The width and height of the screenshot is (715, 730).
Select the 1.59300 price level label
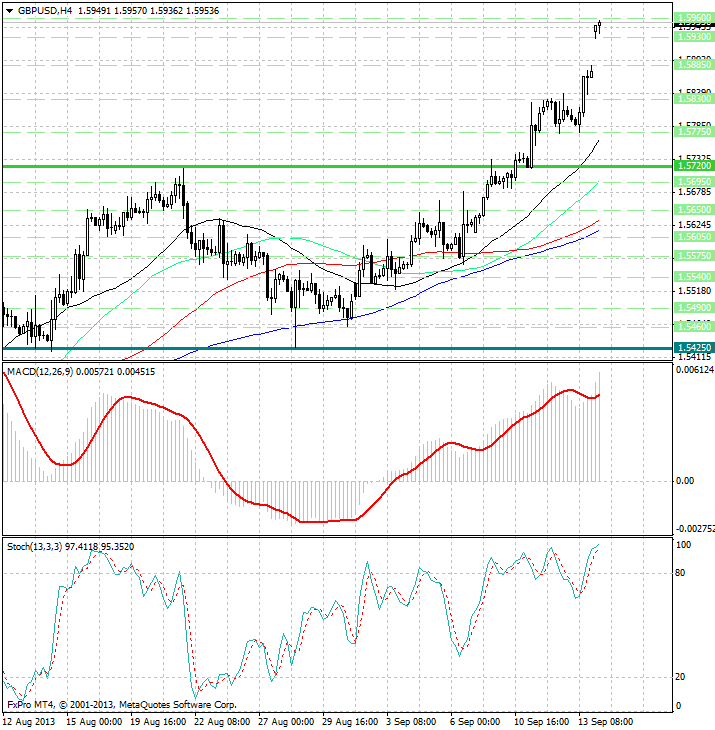point(694,37)
